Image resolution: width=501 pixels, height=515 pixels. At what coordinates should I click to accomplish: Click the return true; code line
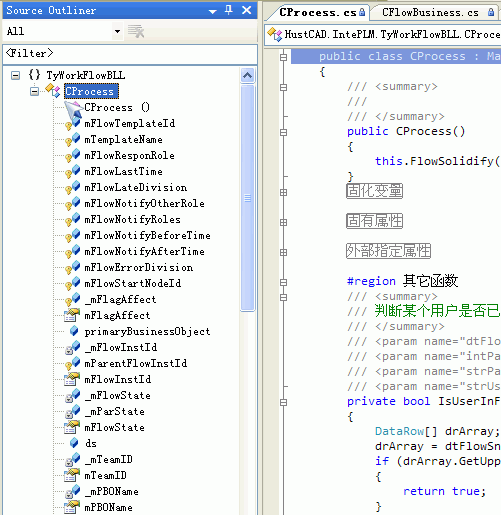[445, 491]
